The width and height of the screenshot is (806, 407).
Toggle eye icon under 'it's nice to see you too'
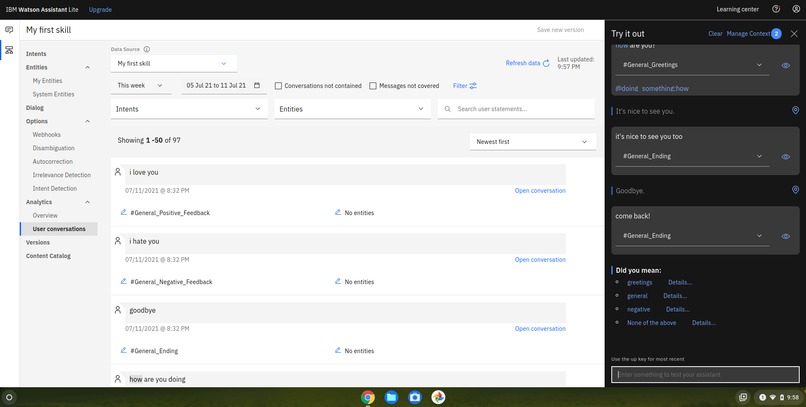pyautogui.click(x=785, y=157)
